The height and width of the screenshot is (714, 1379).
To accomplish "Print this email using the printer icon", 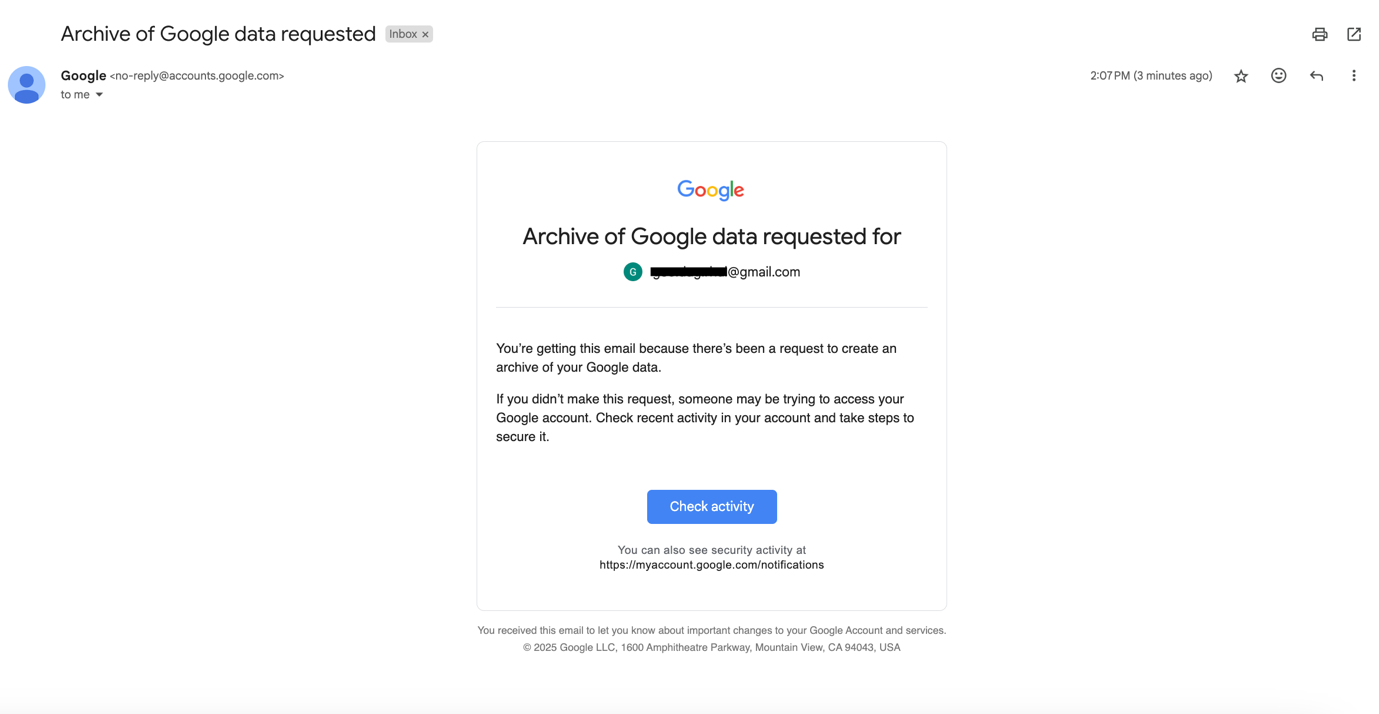I will pos(1319,34).
